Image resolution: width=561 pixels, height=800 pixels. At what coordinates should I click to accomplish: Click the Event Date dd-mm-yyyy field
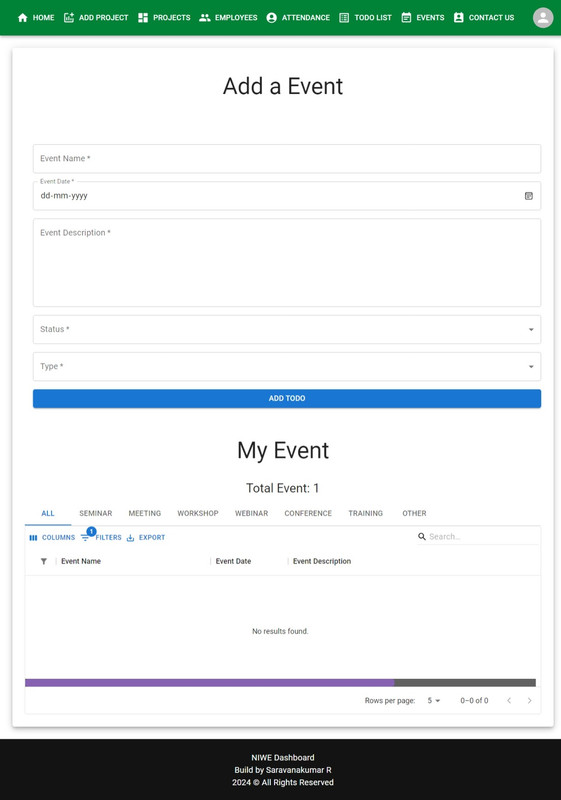coord(287,196)
